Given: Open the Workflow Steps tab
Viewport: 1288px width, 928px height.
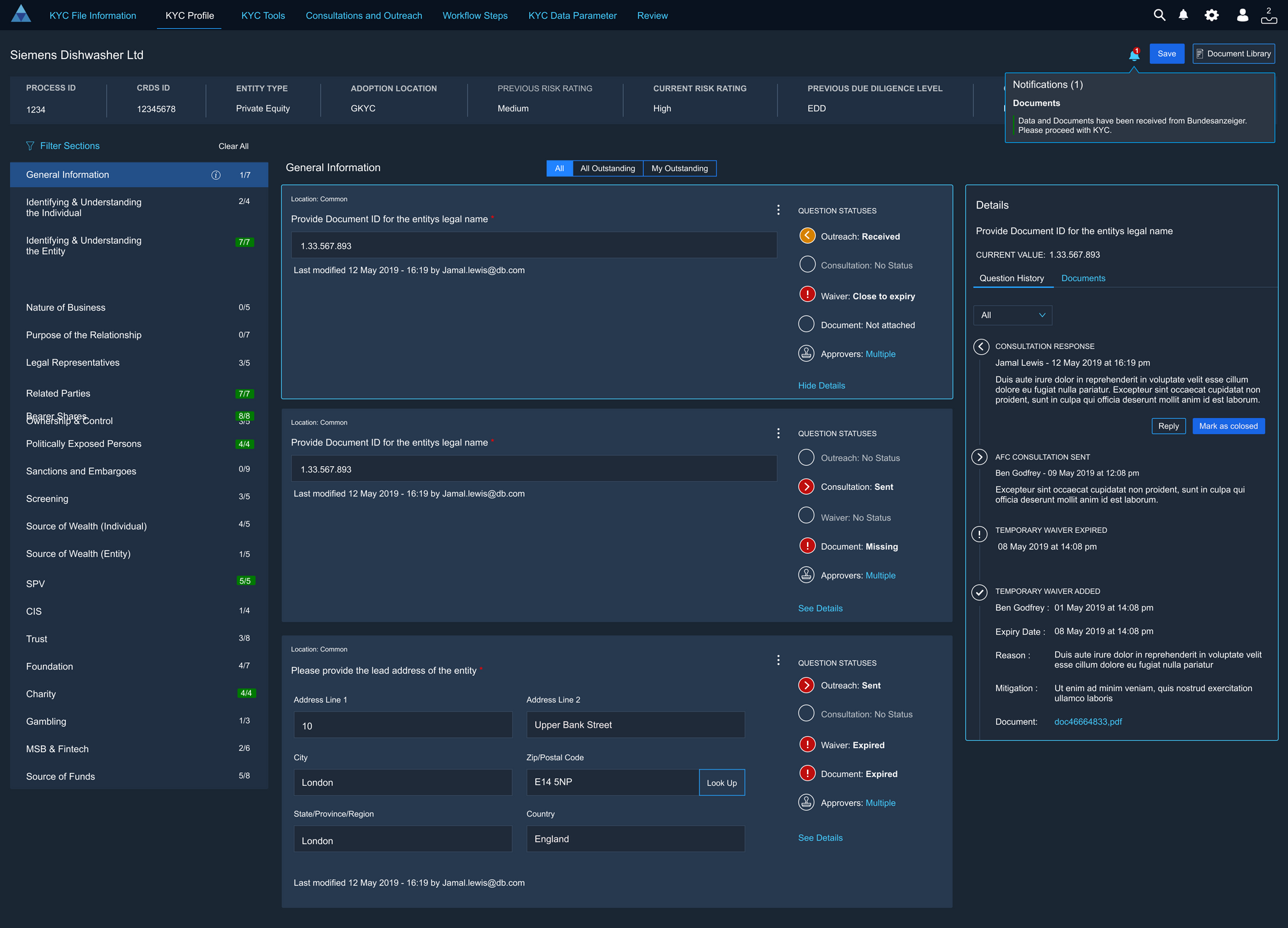Looking at the screenshot, I should [475, 15].
